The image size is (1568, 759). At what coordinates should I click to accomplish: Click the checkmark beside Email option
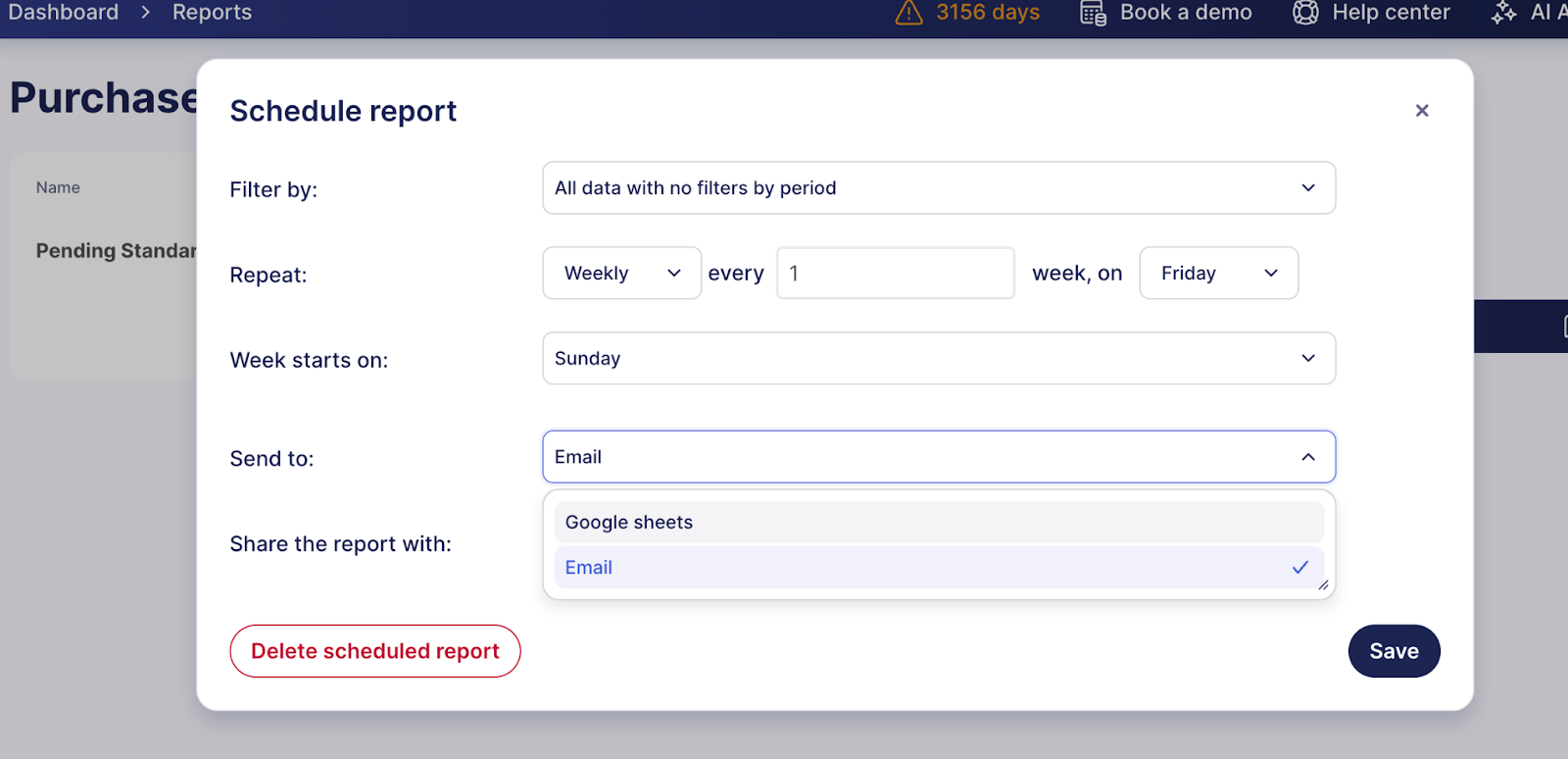click(x=1300, y=568)
